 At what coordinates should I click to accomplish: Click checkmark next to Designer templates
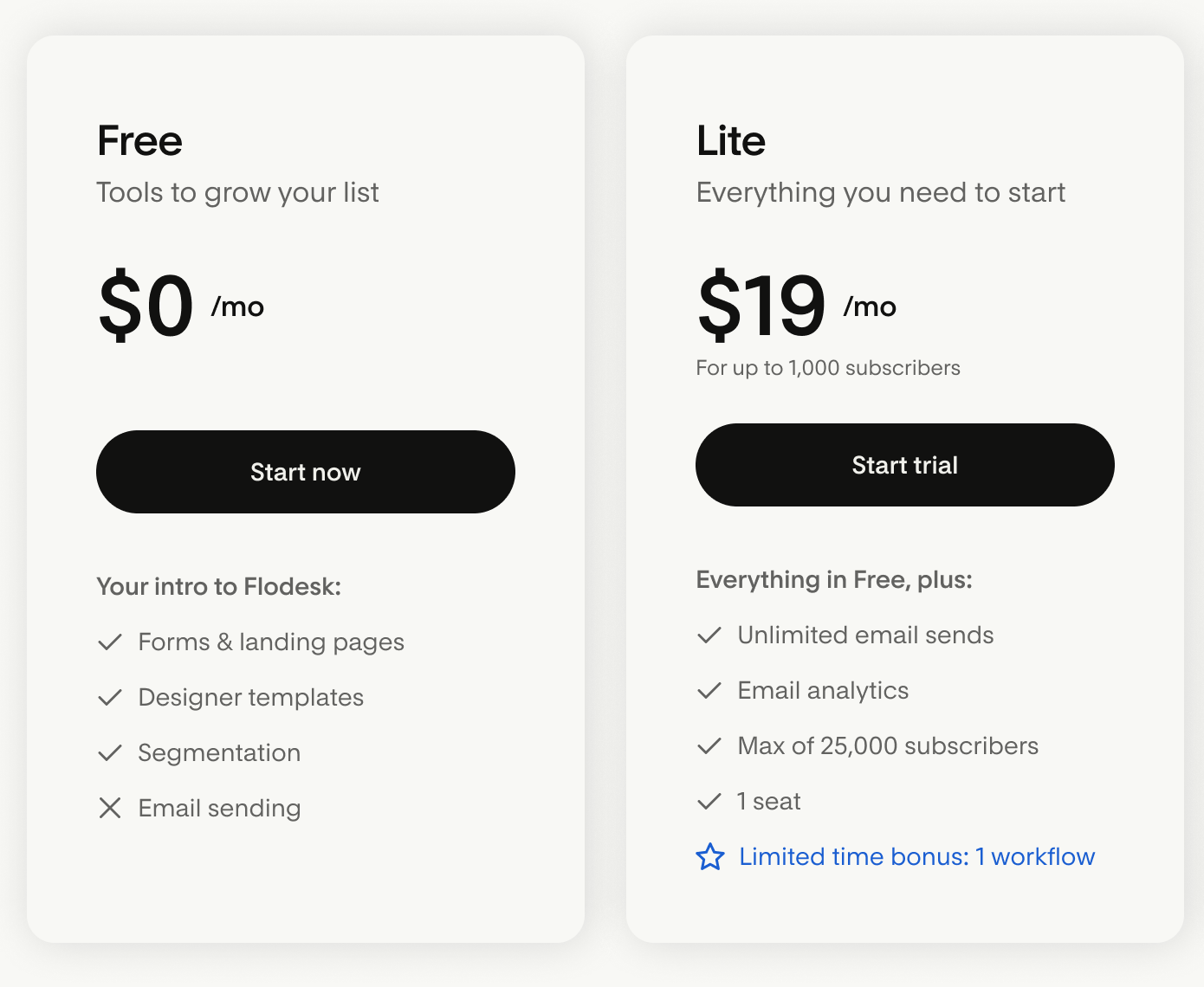tap(110, 698)
